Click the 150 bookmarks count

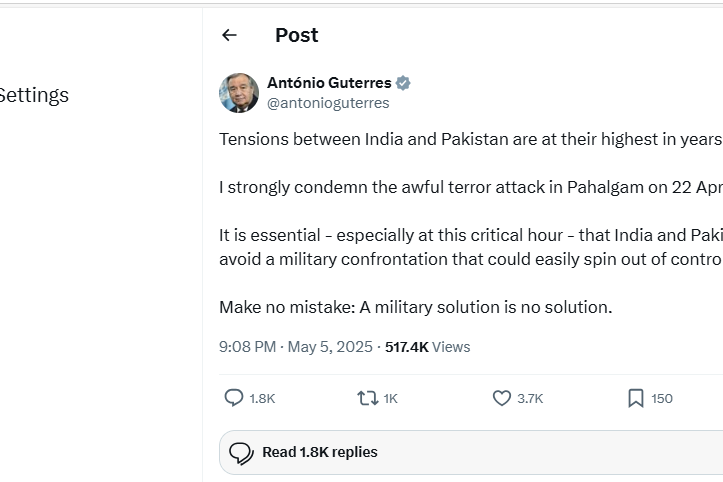point(662,398)
